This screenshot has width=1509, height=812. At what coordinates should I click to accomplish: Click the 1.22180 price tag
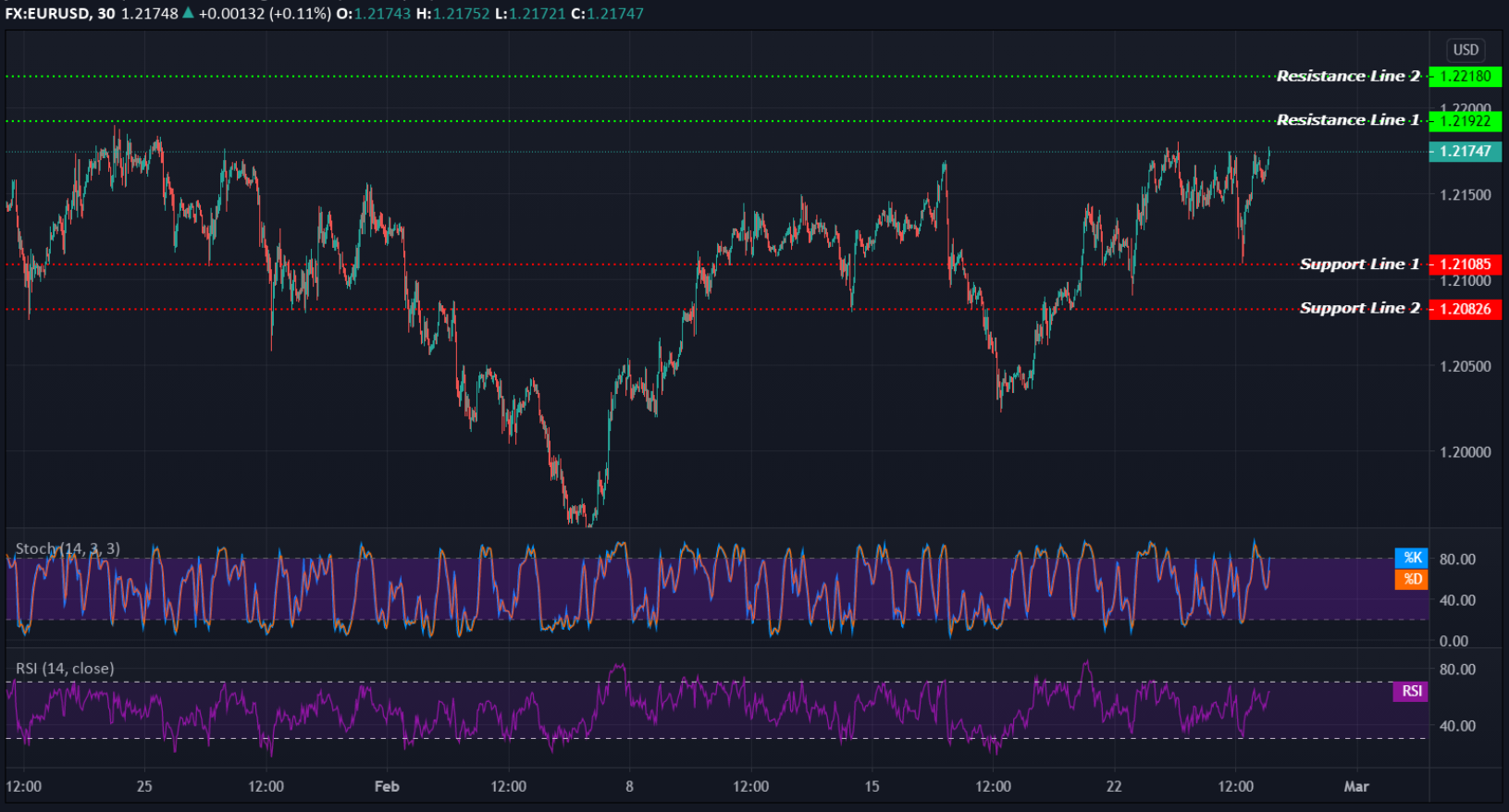[1466, 76]
